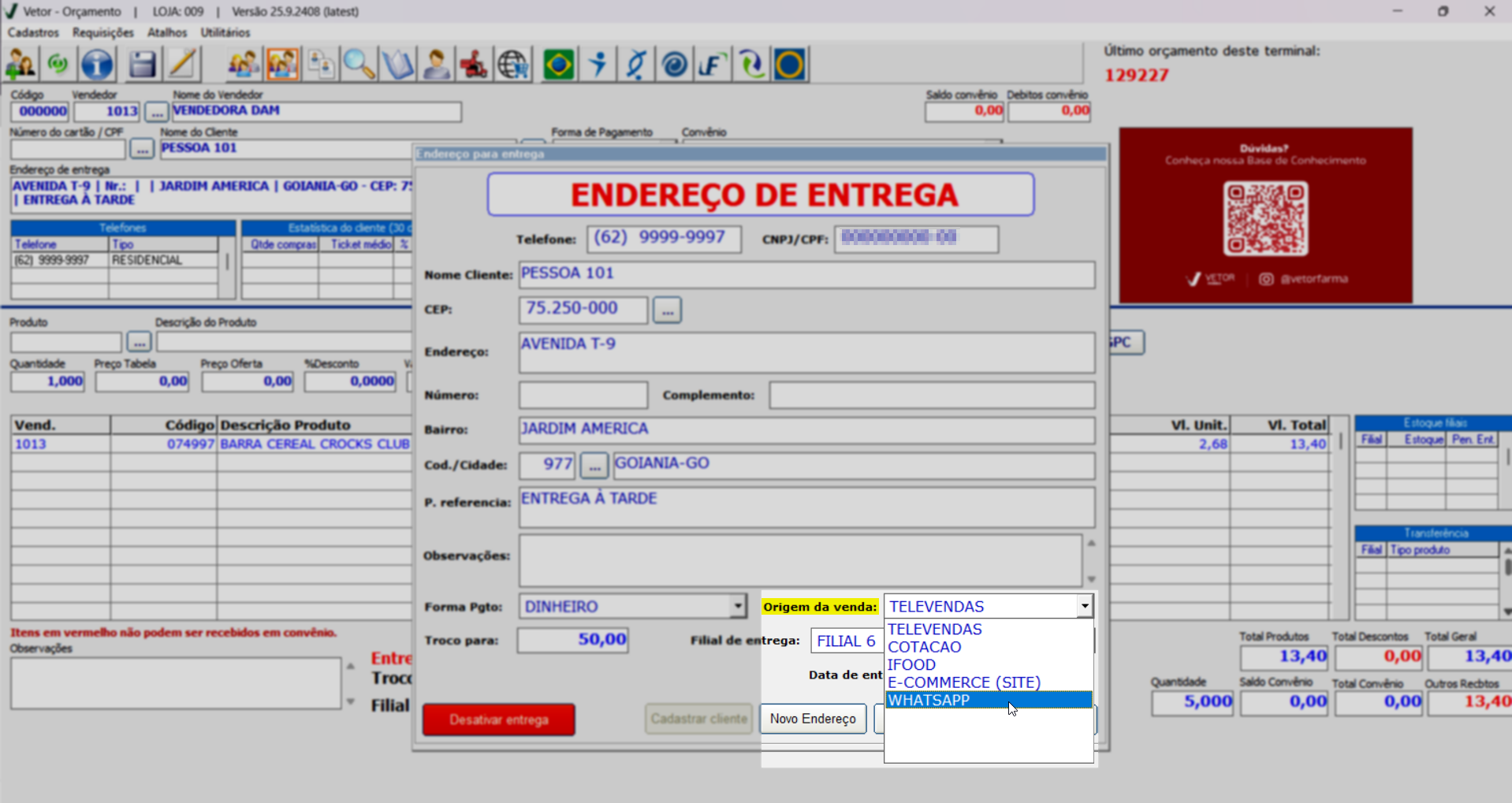The height and width of the screenshot is (803, 1512).
Task: Click the yellow ring on blue icon
Action: click(x=790, y=65)
